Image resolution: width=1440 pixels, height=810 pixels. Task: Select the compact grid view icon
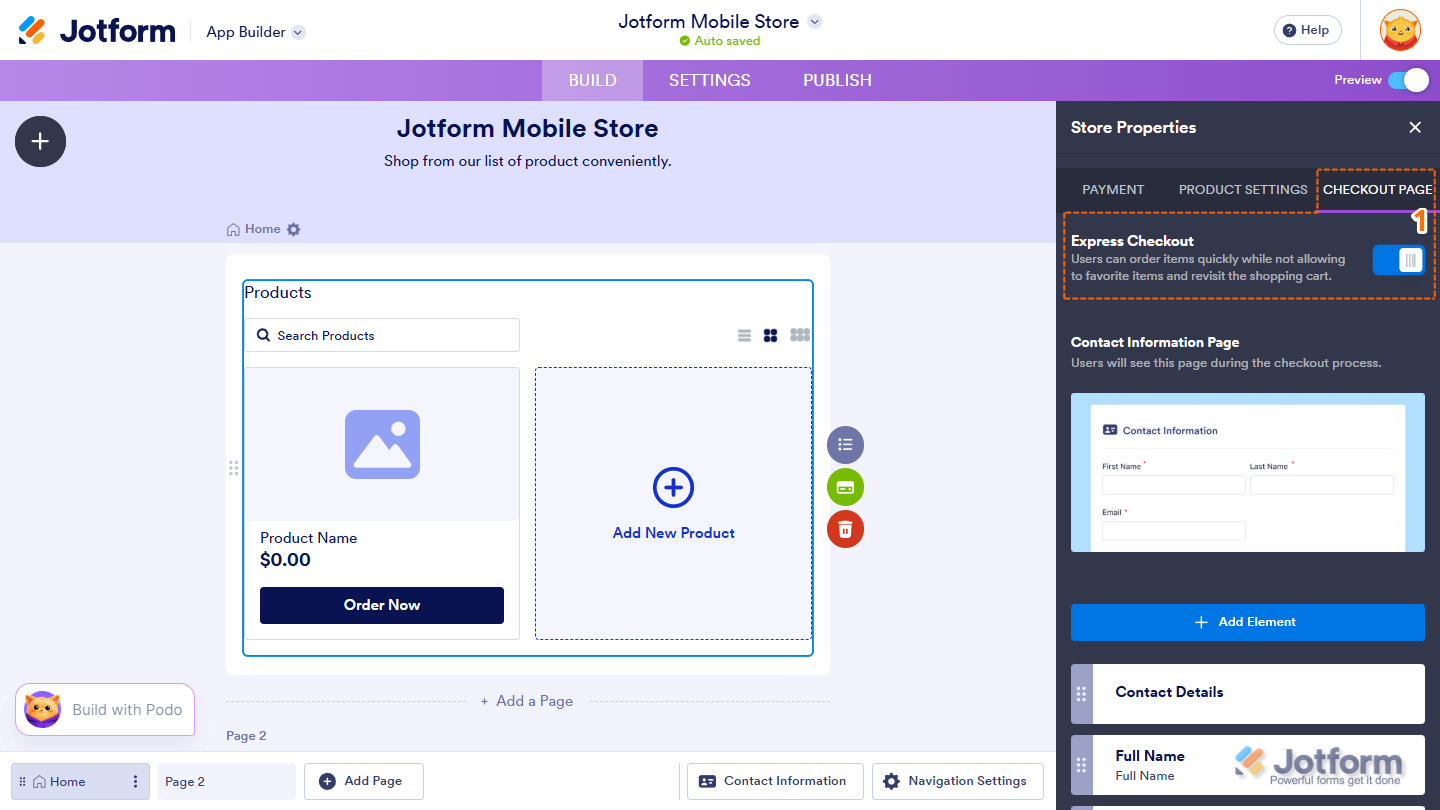click(799, 335)
